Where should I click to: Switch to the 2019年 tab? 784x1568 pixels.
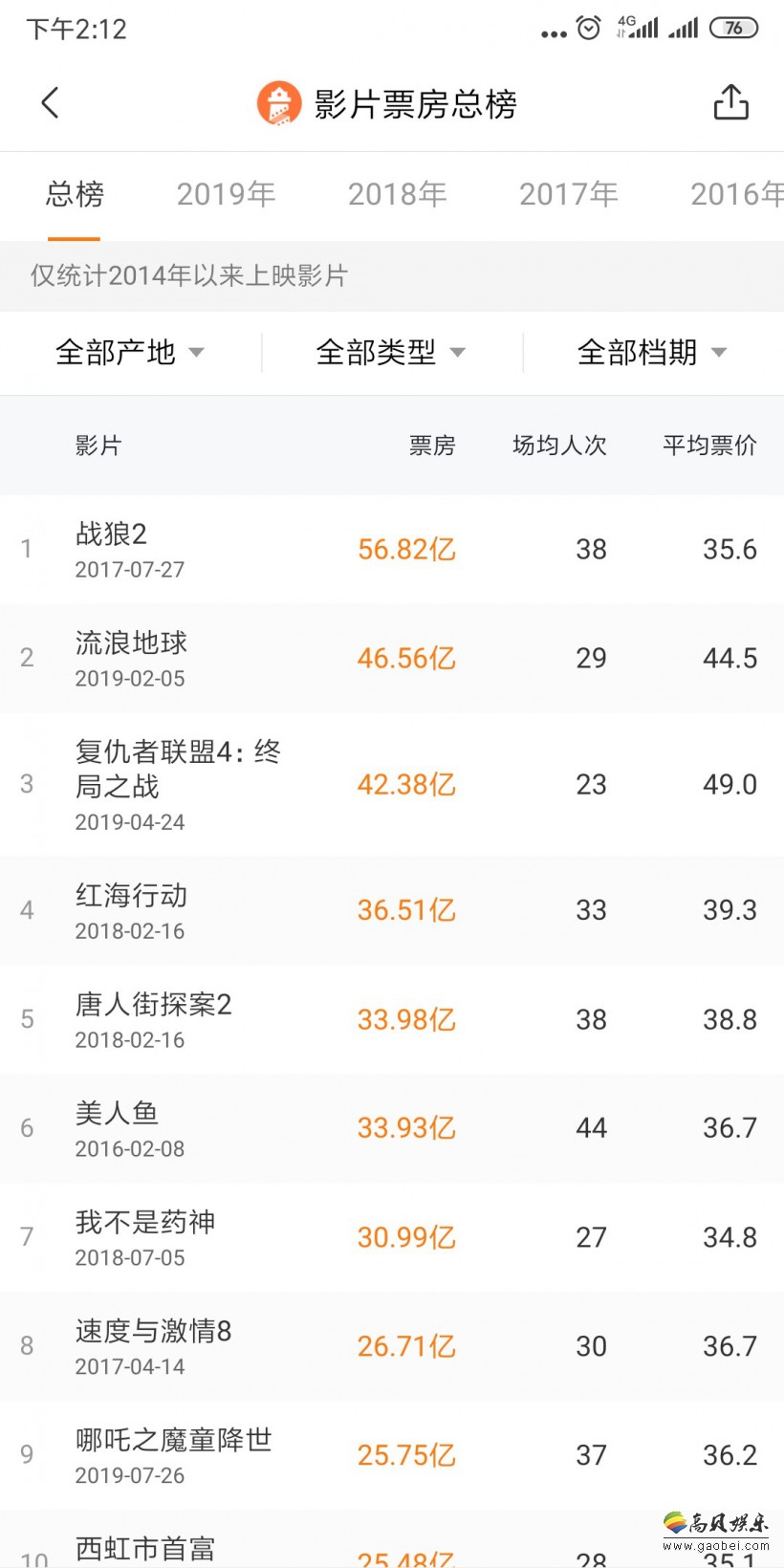tap(226, 194)
